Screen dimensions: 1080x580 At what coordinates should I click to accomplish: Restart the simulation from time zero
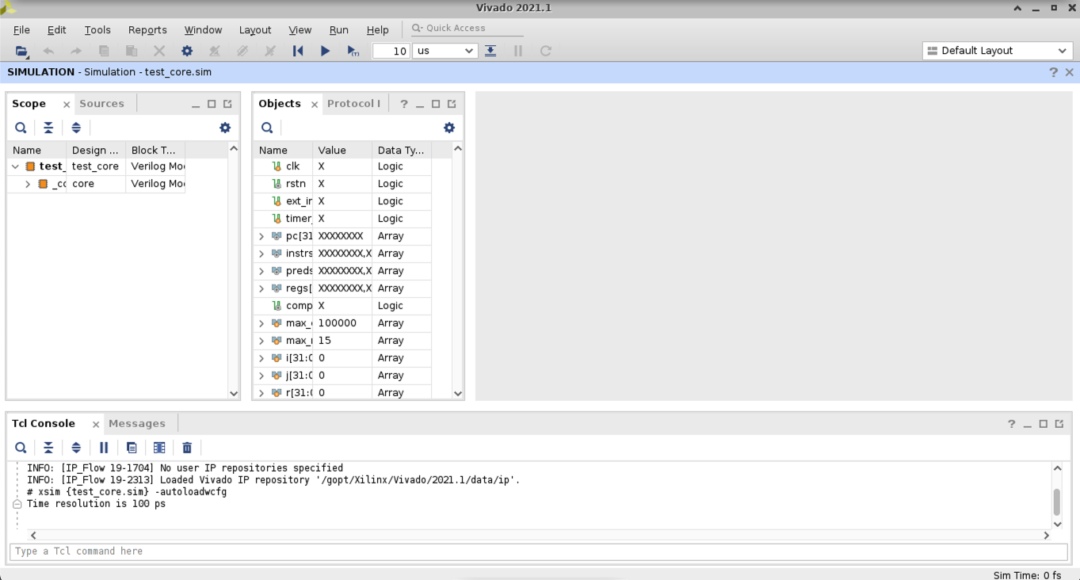(297, 51)
